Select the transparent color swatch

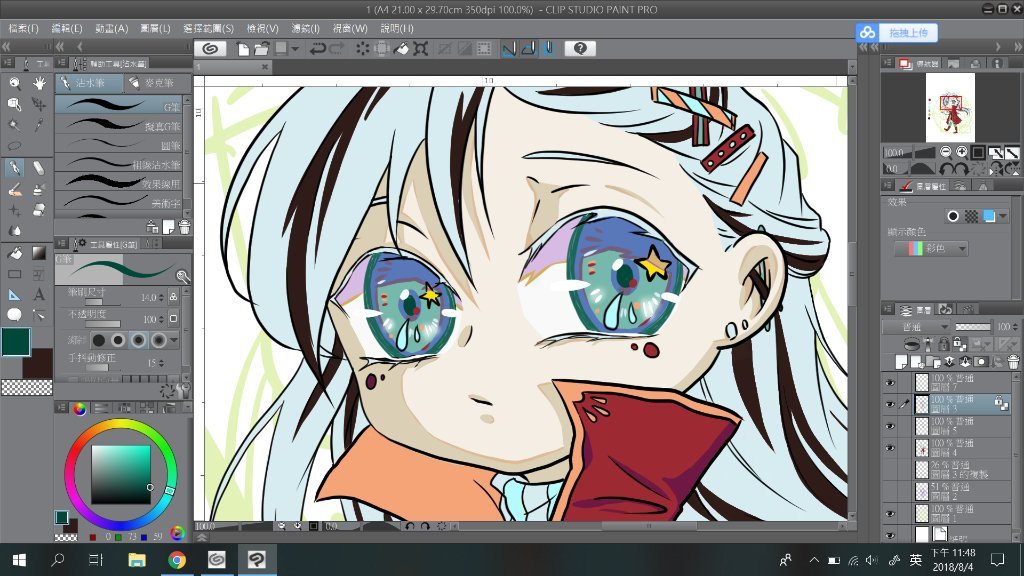(27, 388)
